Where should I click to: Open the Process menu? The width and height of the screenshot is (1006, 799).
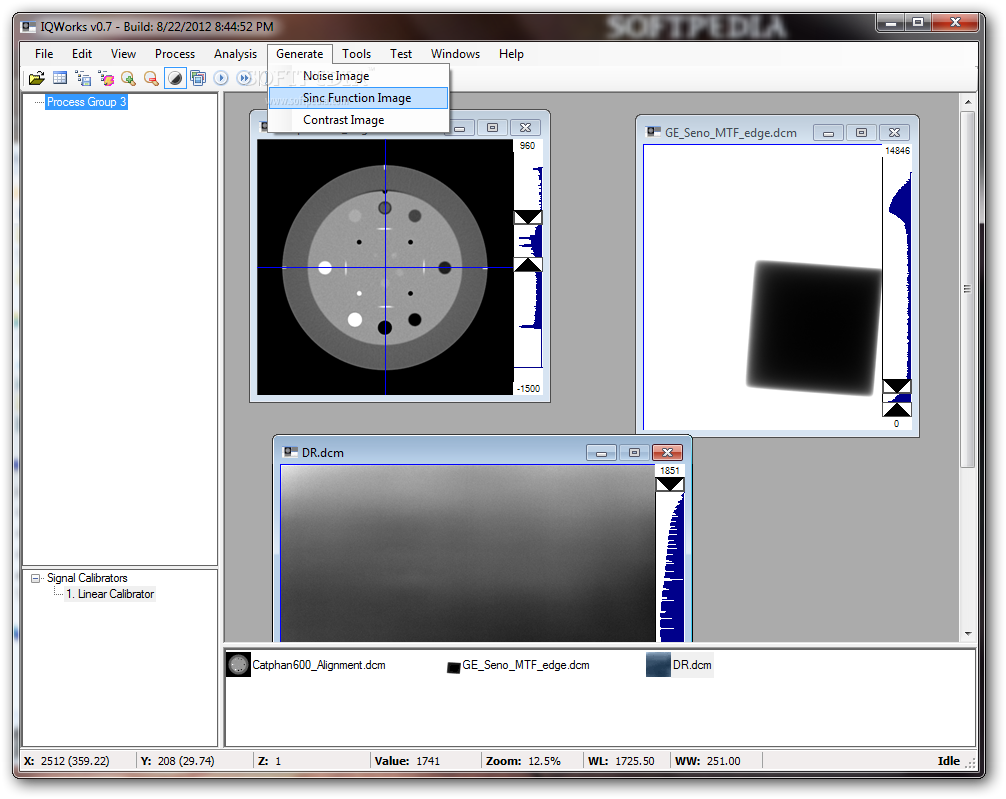[175, 54]
